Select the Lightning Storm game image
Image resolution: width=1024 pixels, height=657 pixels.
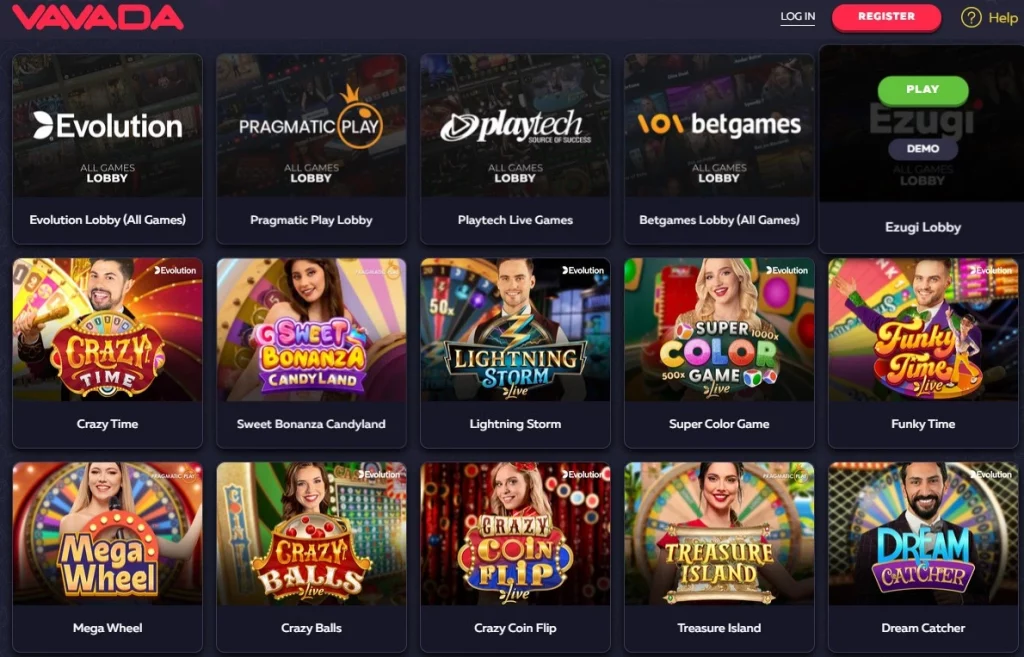pyautogui.click(x=515, y=330)
